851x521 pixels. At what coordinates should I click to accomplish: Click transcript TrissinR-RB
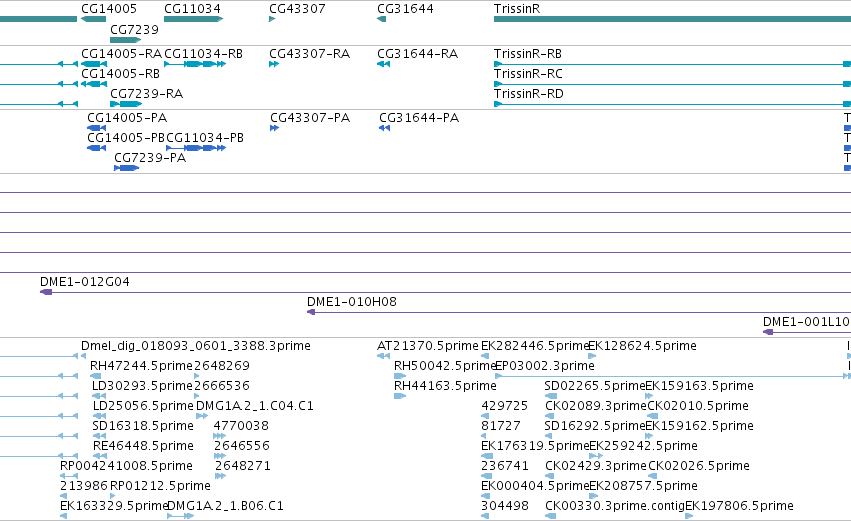pyautogui.click(x=528, y=54)
